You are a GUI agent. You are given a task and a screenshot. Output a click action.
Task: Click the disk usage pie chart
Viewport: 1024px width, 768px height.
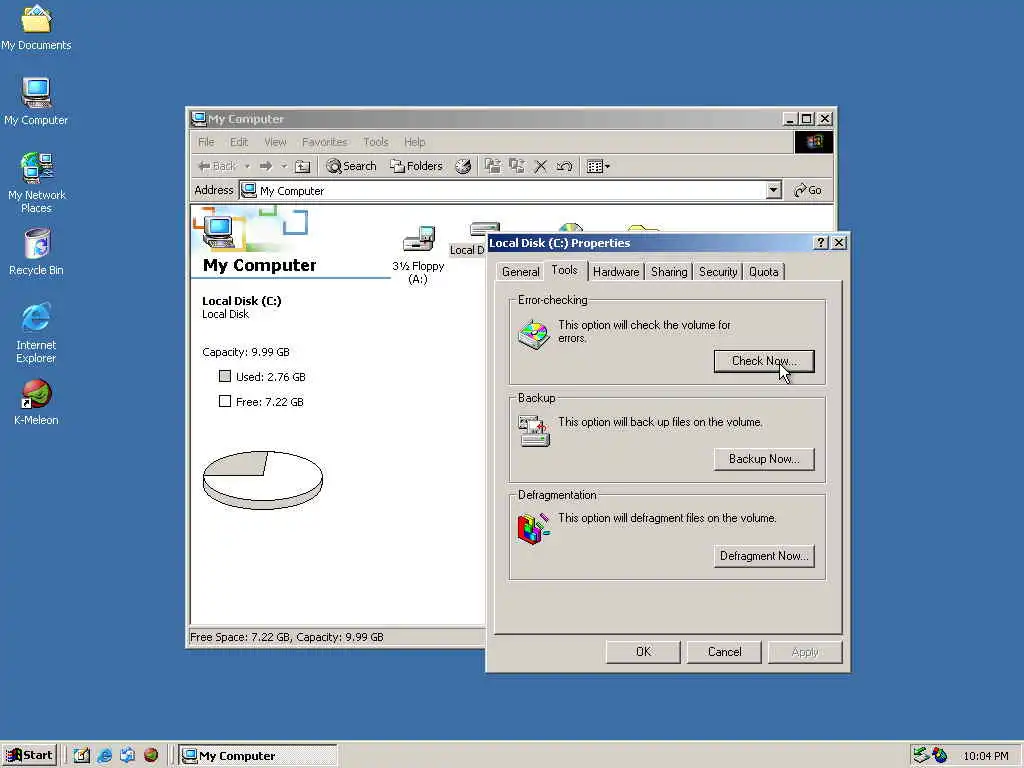[x=263, y=479]
